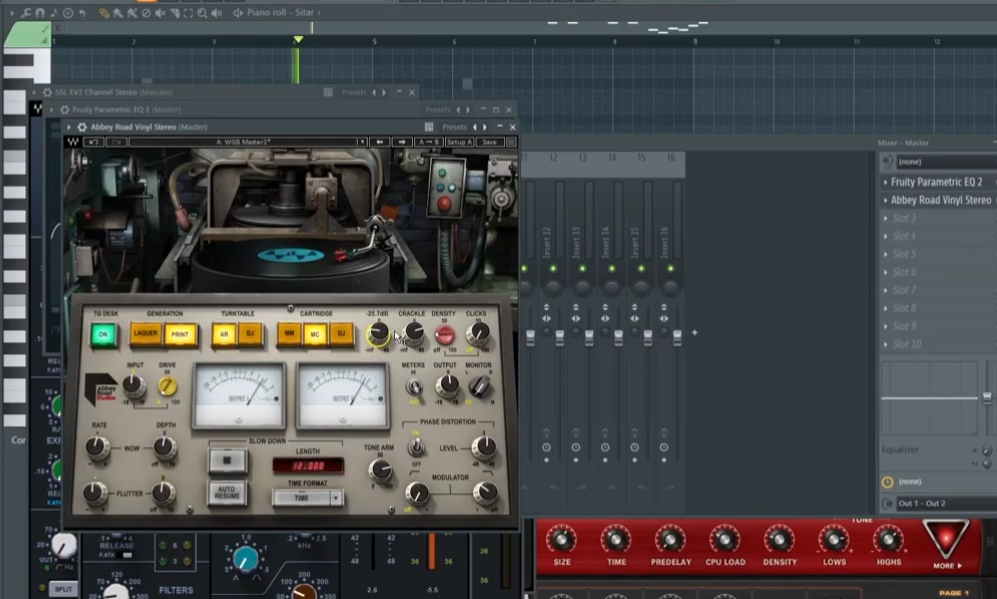Toggle the TG DESK ON switch
Screen dimensions: 997x599
tap(103, 334)
